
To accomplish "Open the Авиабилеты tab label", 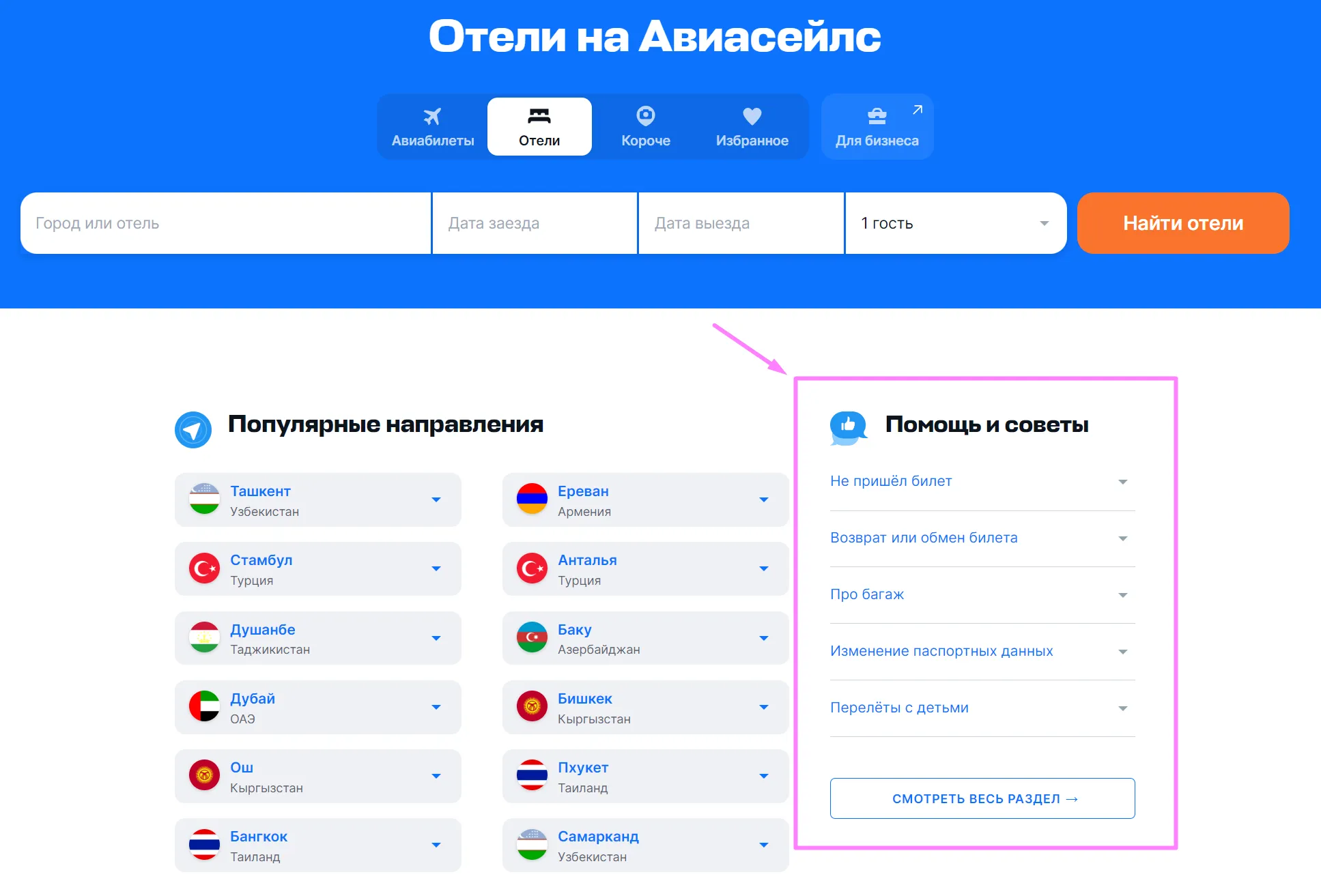I will 433,141.
